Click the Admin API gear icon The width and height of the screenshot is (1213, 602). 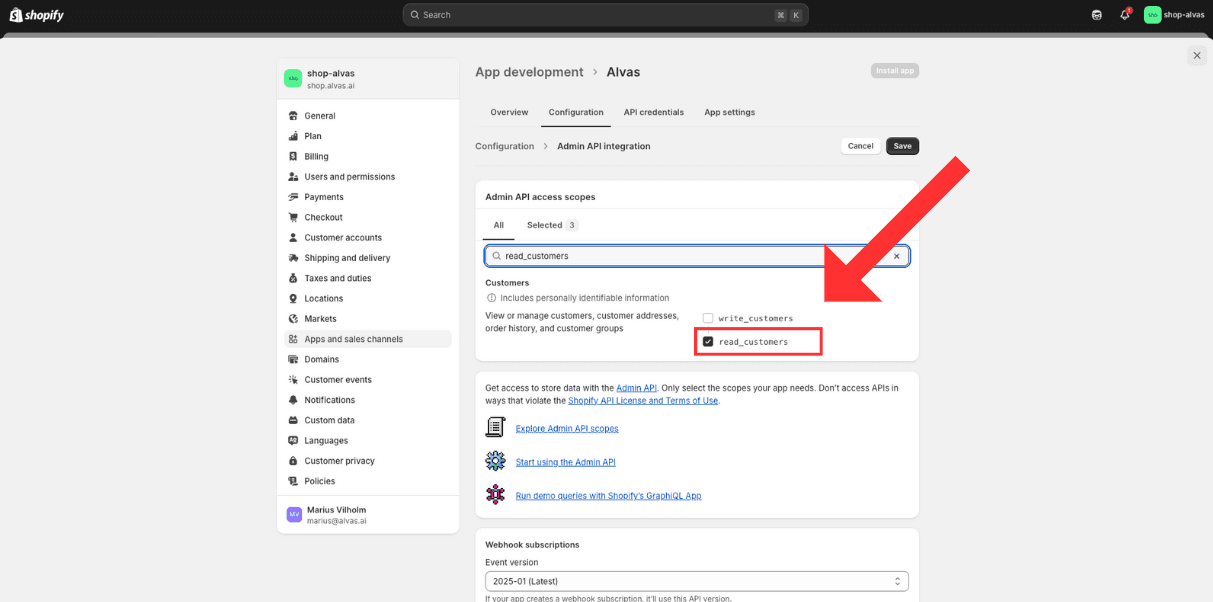(495, 461)
